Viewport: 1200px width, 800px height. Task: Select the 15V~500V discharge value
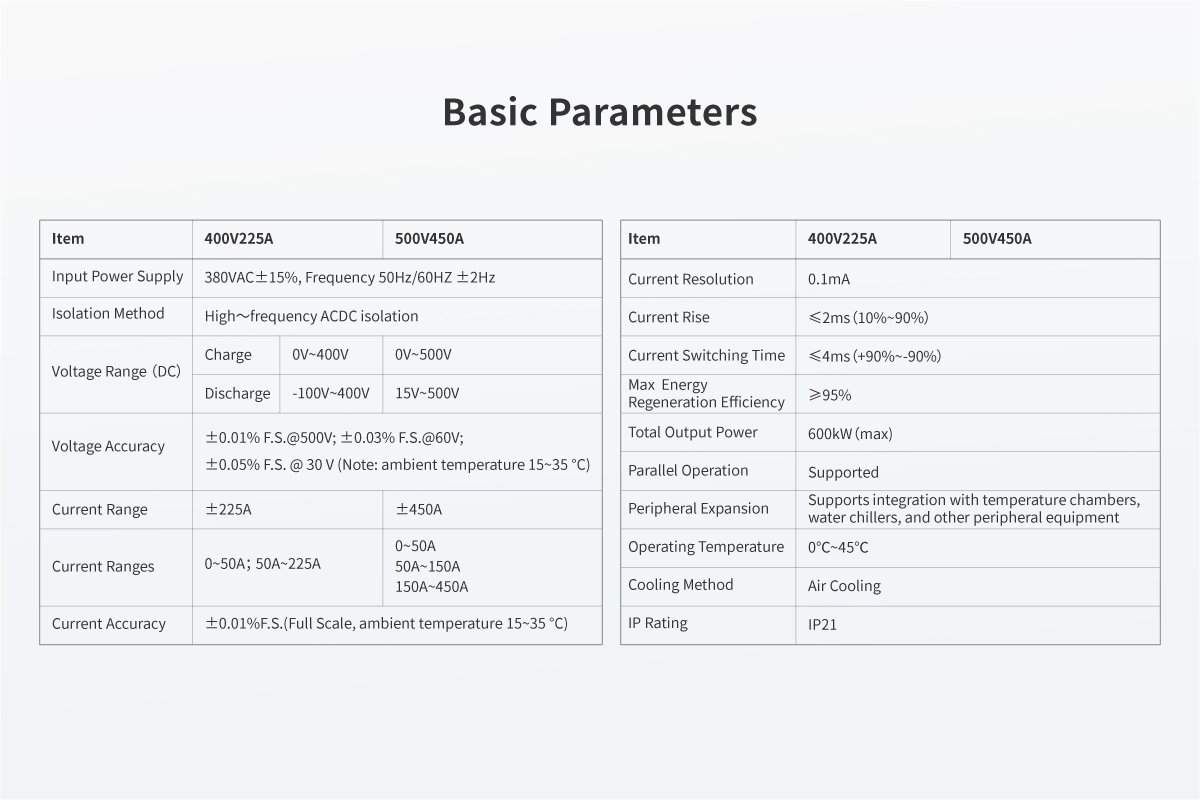(x=427, y=393)
